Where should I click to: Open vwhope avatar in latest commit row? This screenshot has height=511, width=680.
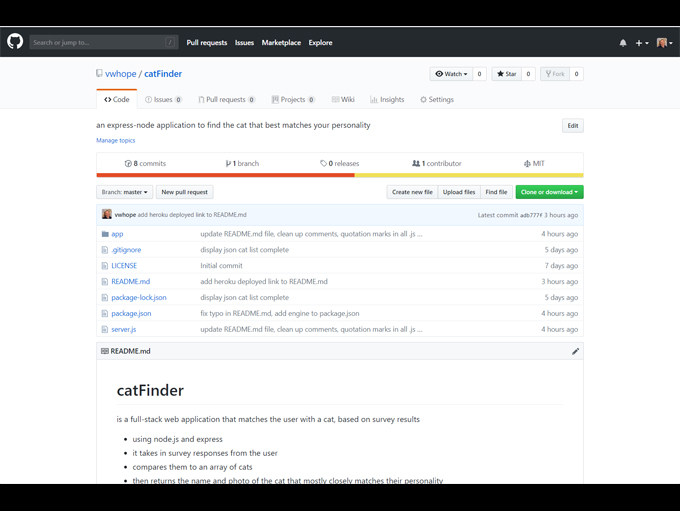(107, 214)
